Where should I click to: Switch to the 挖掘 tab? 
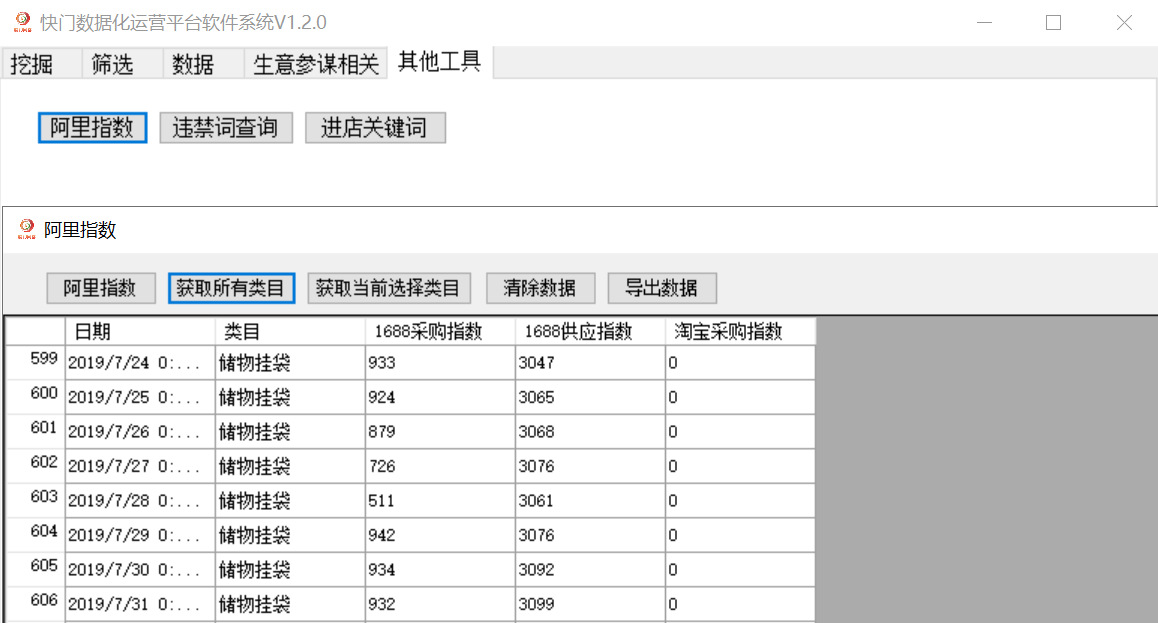pyautogui.click(x=41, y=63)
